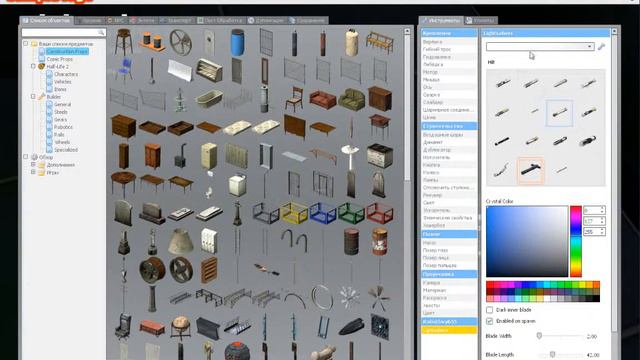Screen dimensions: 640x360
Task: Open the hilt preset dropdown
Action: (x=540, y=47)
